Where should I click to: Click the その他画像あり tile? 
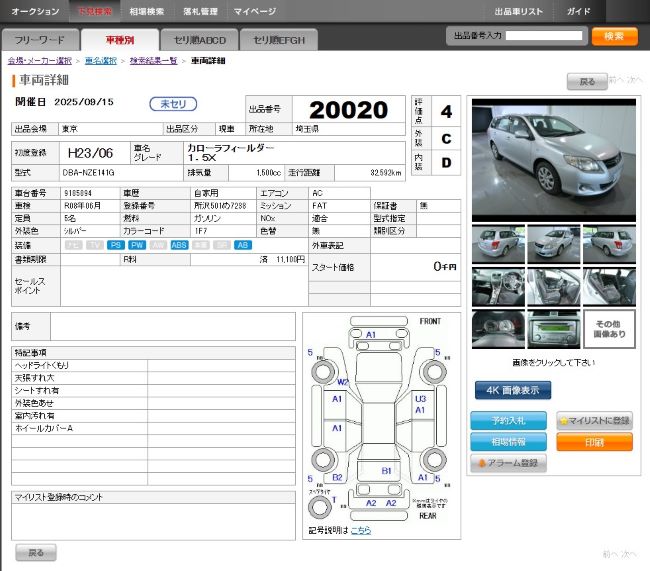coord(609,329)
